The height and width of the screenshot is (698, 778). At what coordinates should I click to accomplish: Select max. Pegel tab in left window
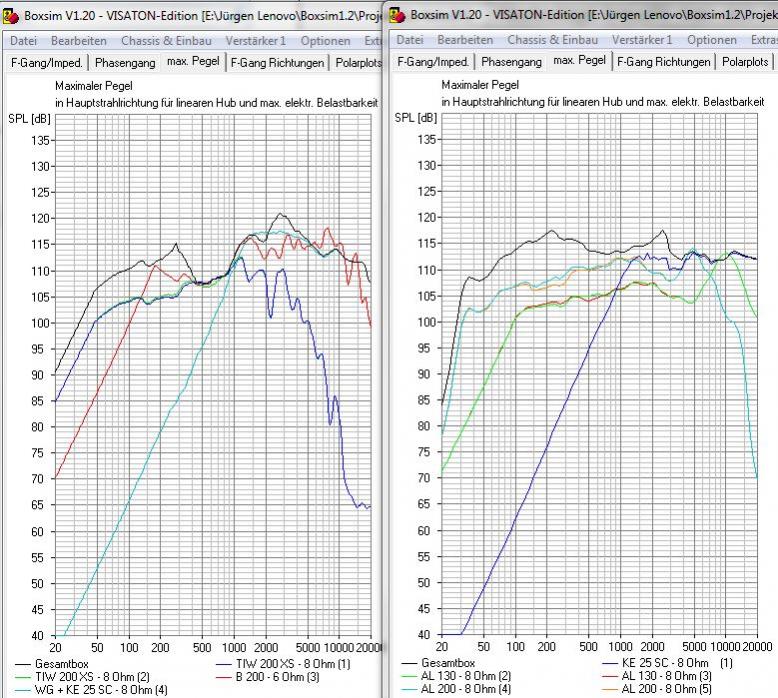pos(193,62)
